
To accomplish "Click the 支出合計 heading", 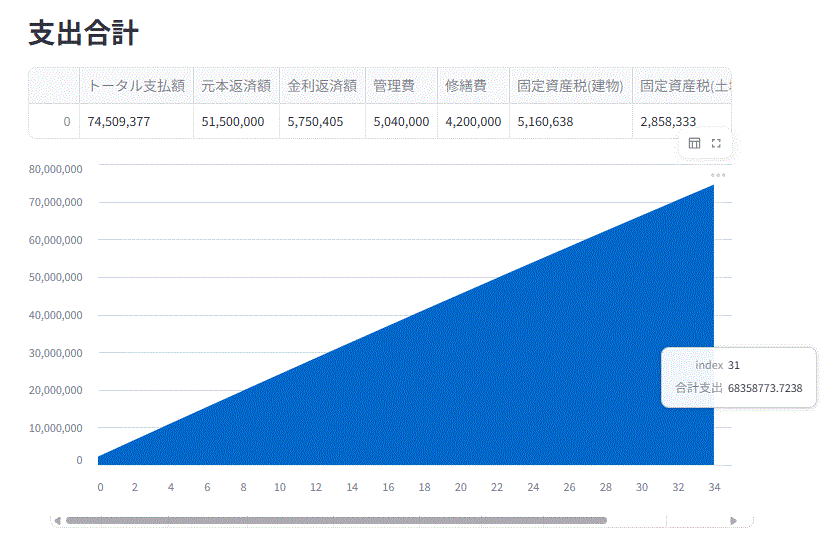I will (x=83, y=33).
